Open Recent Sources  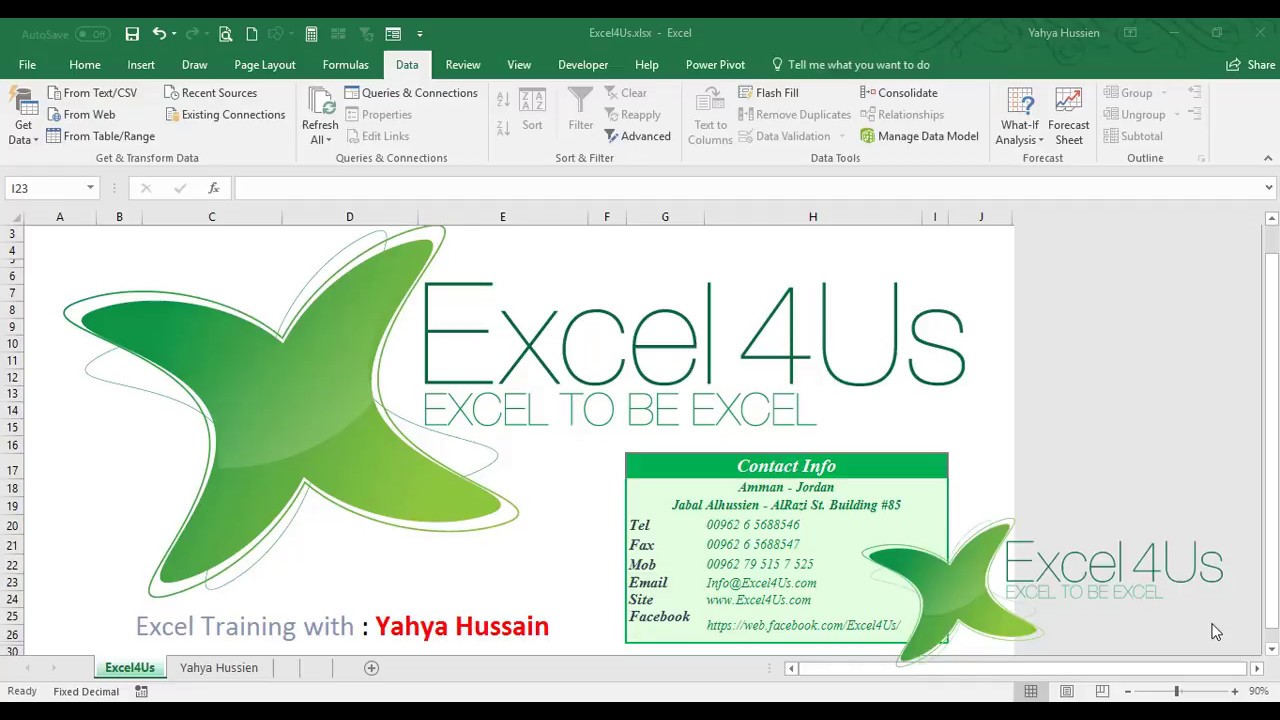pyautogui.click(x=211, y=93)
